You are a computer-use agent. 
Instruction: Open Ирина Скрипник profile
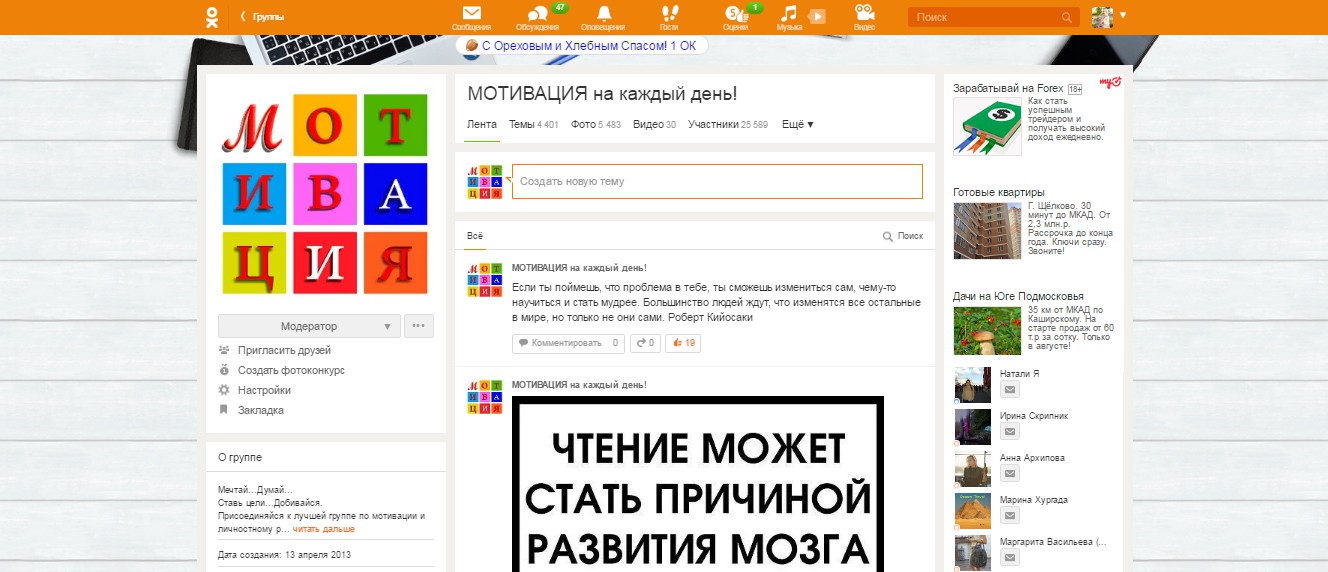point(1033,415)
